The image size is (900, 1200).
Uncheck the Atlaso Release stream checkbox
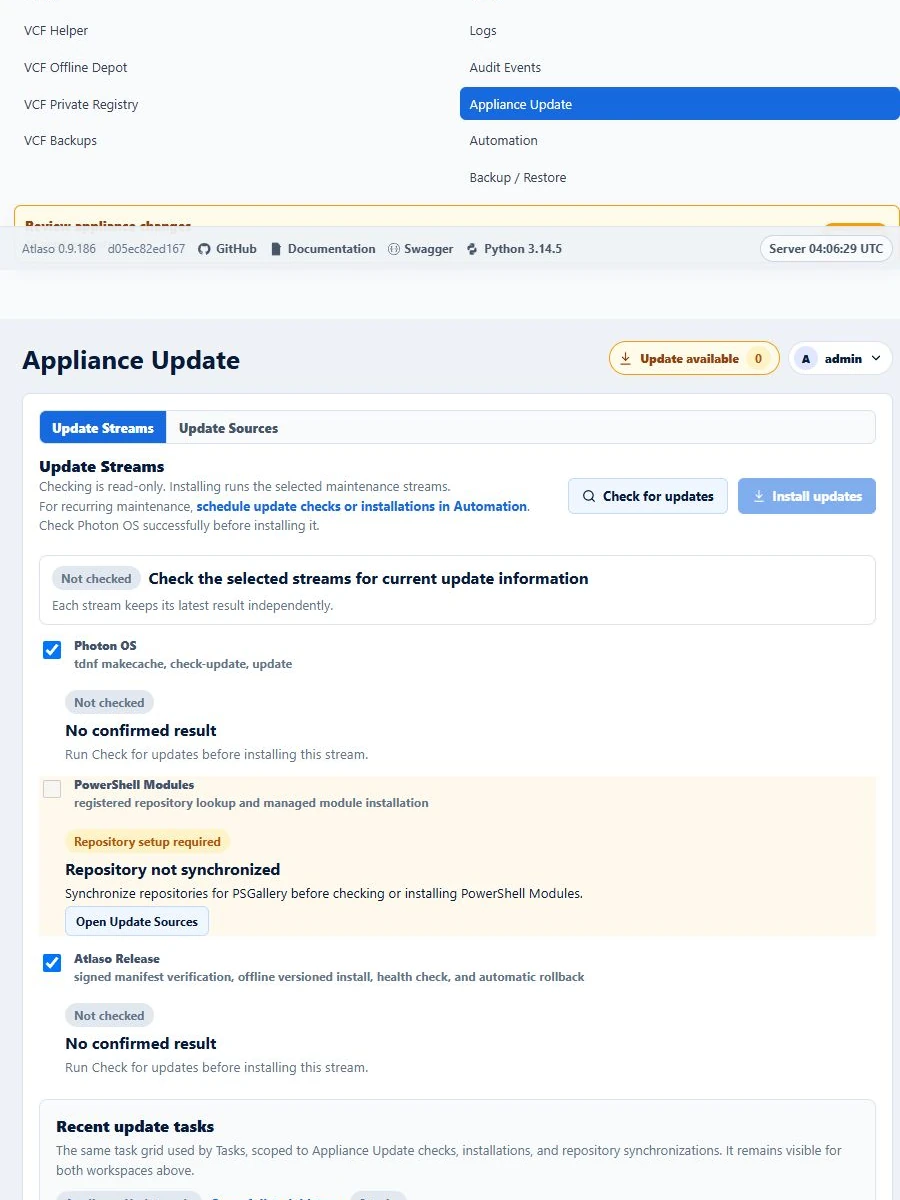coord(52,963)
